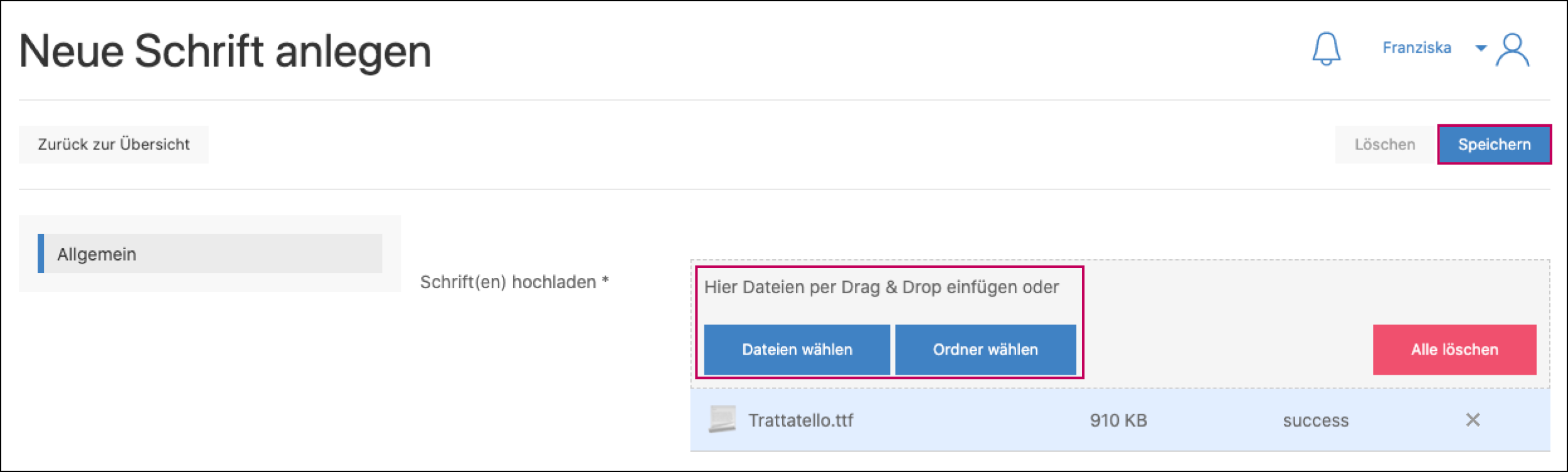The width and height of the screenshot is (1568, 472).
Task: Open the notifications bell
Action: pyautogui.click(x=1325, y=50)
